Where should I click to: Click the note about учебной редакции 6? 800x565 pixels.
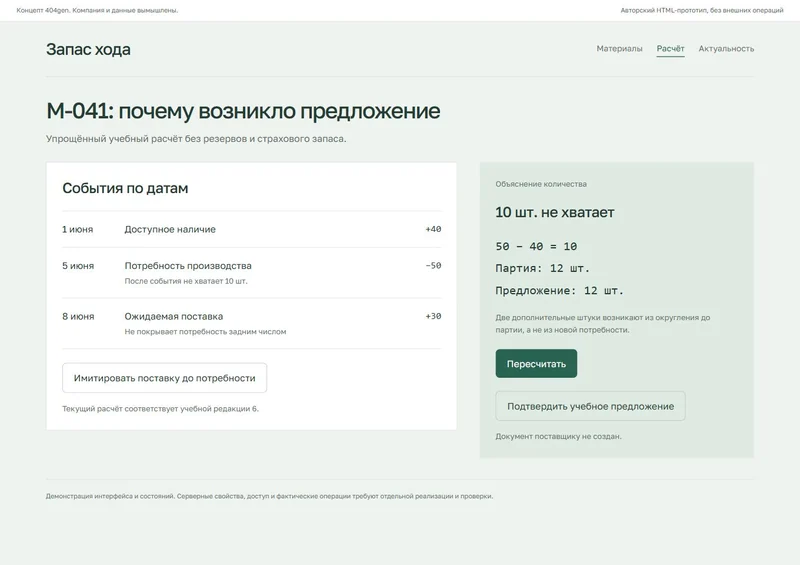(160, 409)
